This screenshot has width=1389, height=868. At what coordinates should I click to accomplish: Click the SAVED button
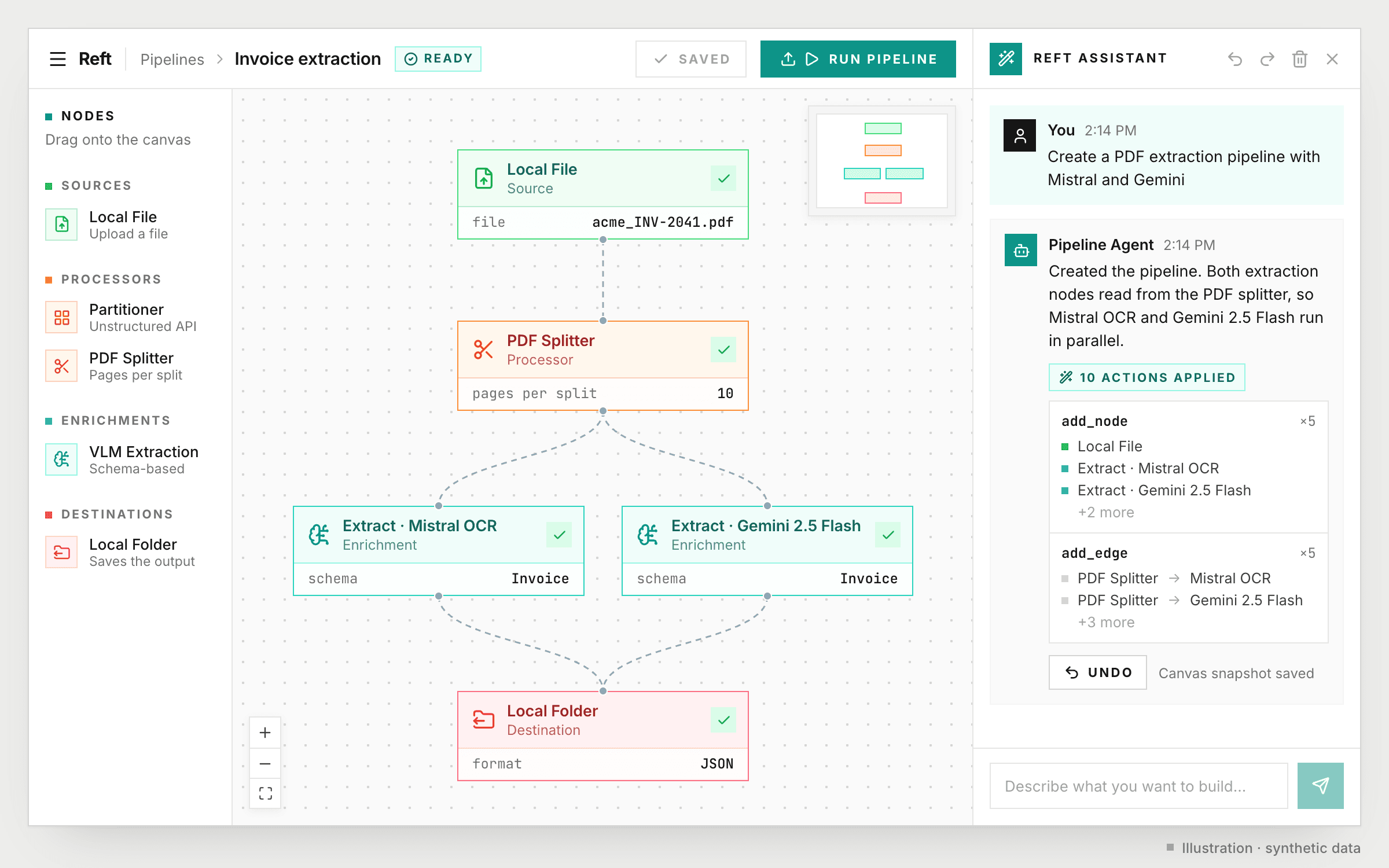(x=691, y=59)
